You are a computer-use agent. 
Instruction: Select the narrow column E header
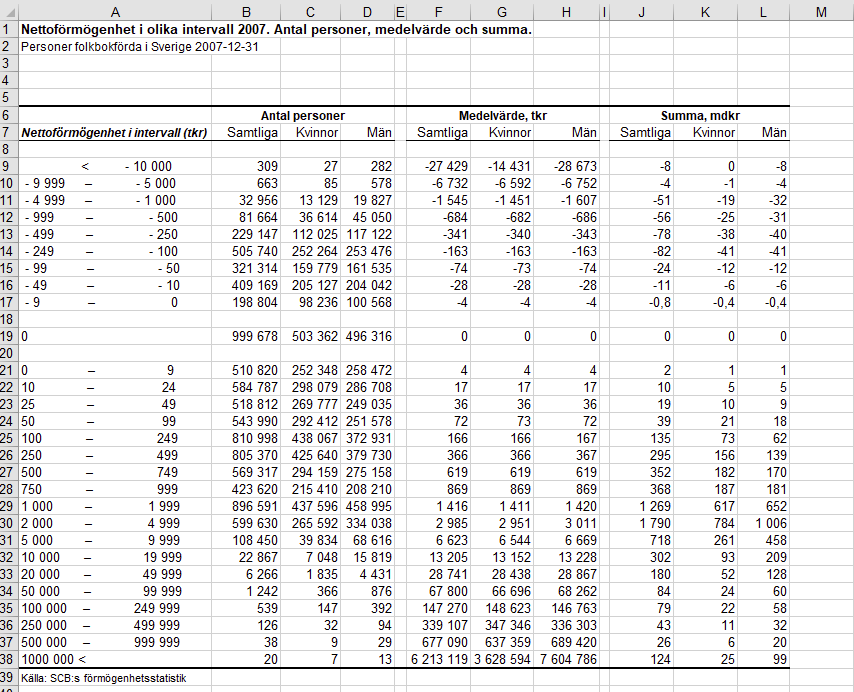click(x=400, y=11)
